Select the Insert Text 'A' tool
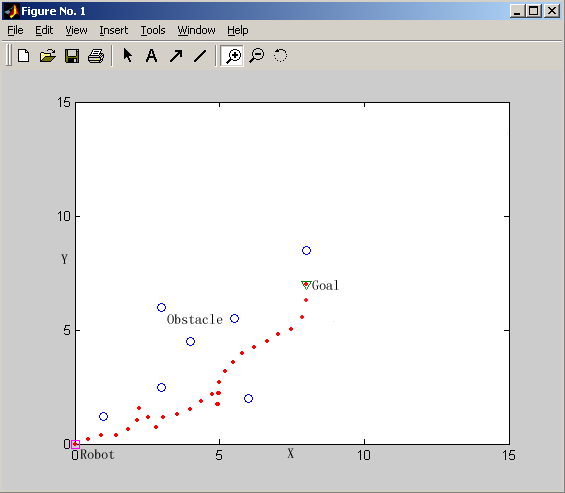Viewport: 565px width, 493px height. click(152, 56)
